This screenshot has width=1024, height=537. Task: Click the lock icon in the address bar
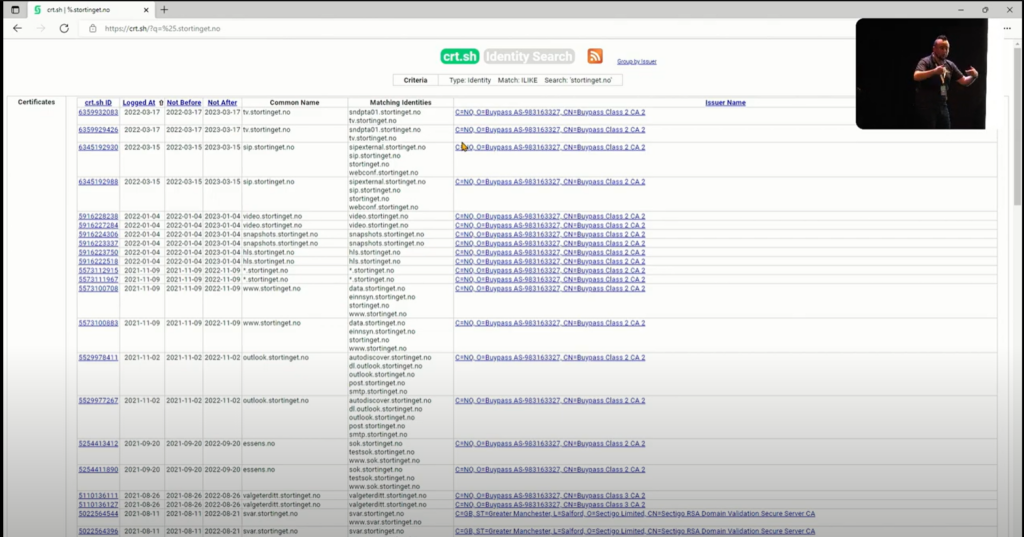click(x=93, y=29)
